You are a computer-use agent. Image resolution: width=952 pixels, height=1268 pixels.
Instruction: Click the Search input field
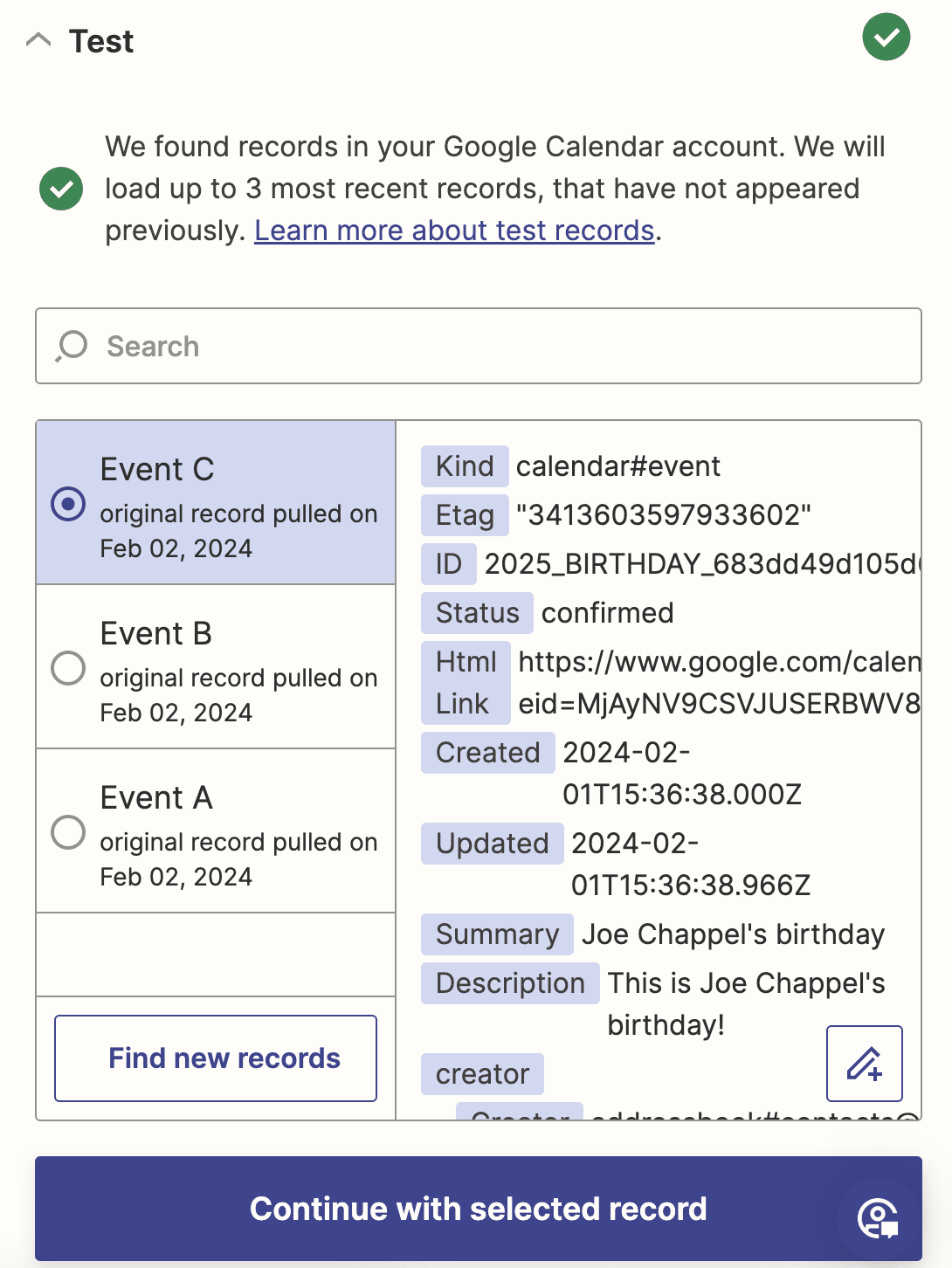(x=479, y=346)
